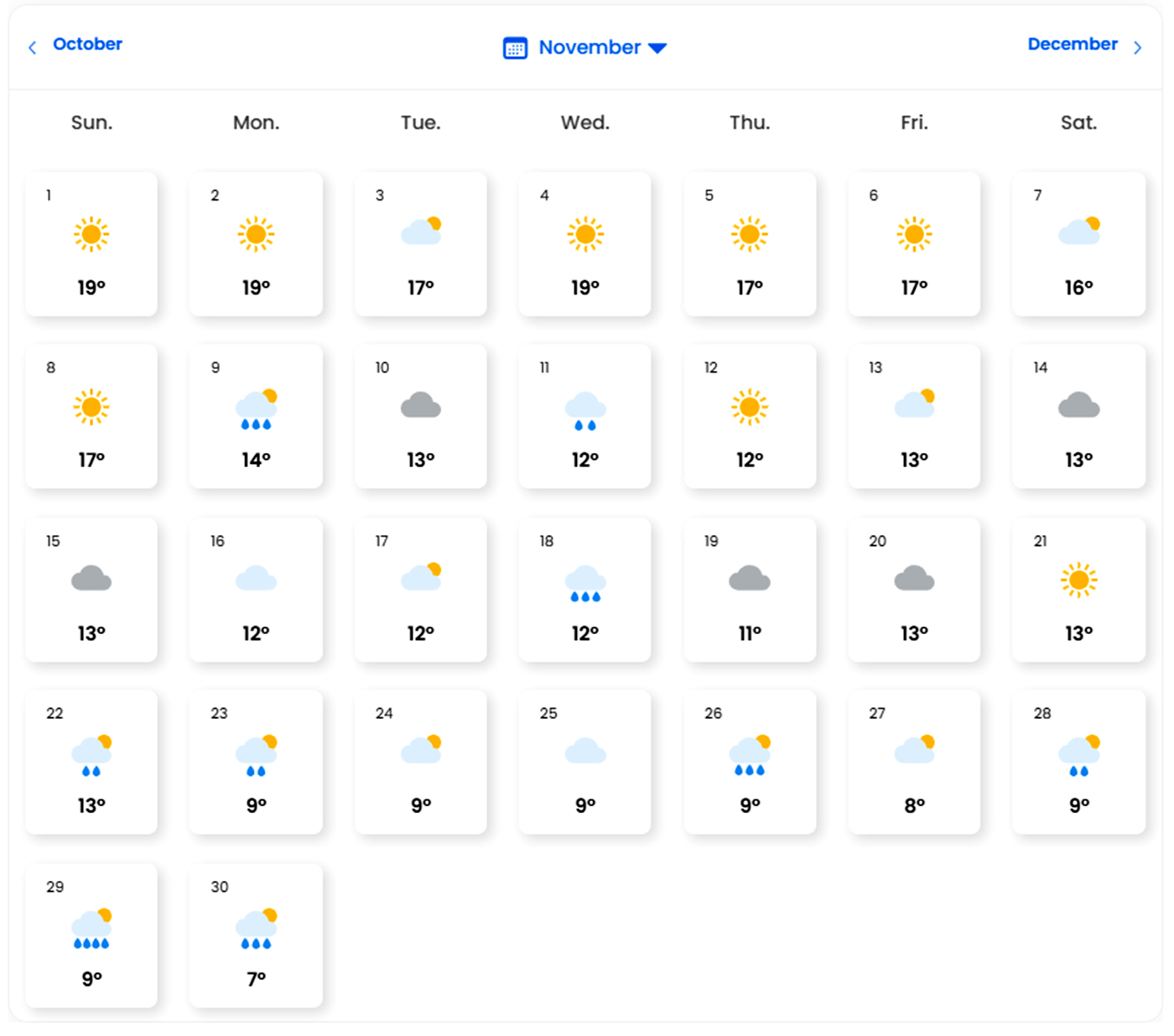
Task: Go to next month December
Action: (1073, 44)
